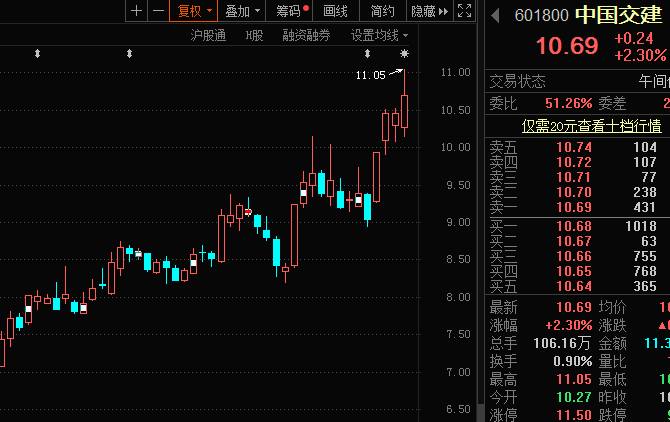Click the 仅需20元查看十档行情 link
670x422 pixels.
591,126
